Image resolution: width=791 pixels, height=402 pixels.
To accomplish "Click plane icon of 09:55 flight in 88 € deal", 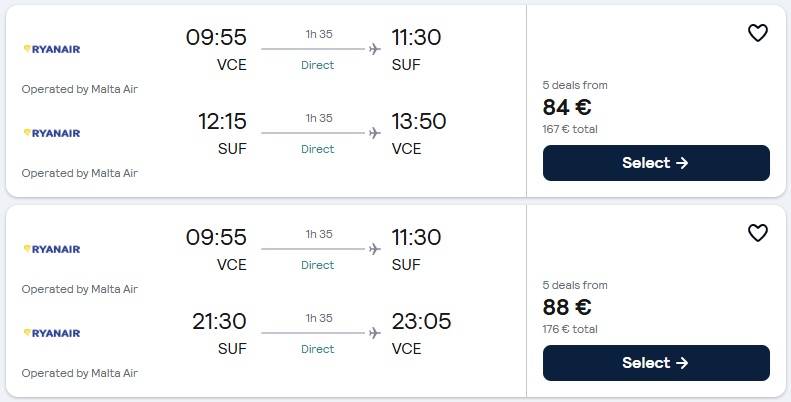I will 375,249.
